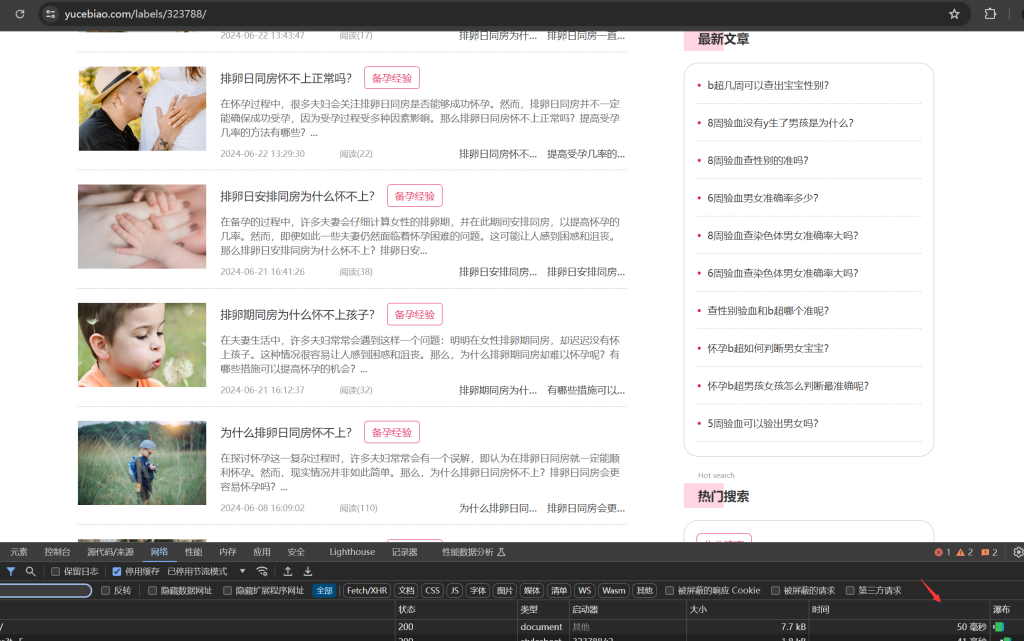
Task: Click the network filter text input field
Action: [x=45, y=591]
